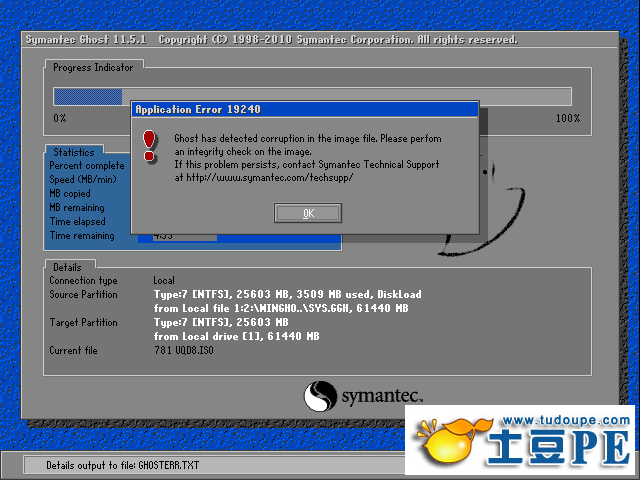Screen dimensions: 640x480
Task: Click target partition Type:7 NTFS 25603 MB line
Action: tap(221, 322)
